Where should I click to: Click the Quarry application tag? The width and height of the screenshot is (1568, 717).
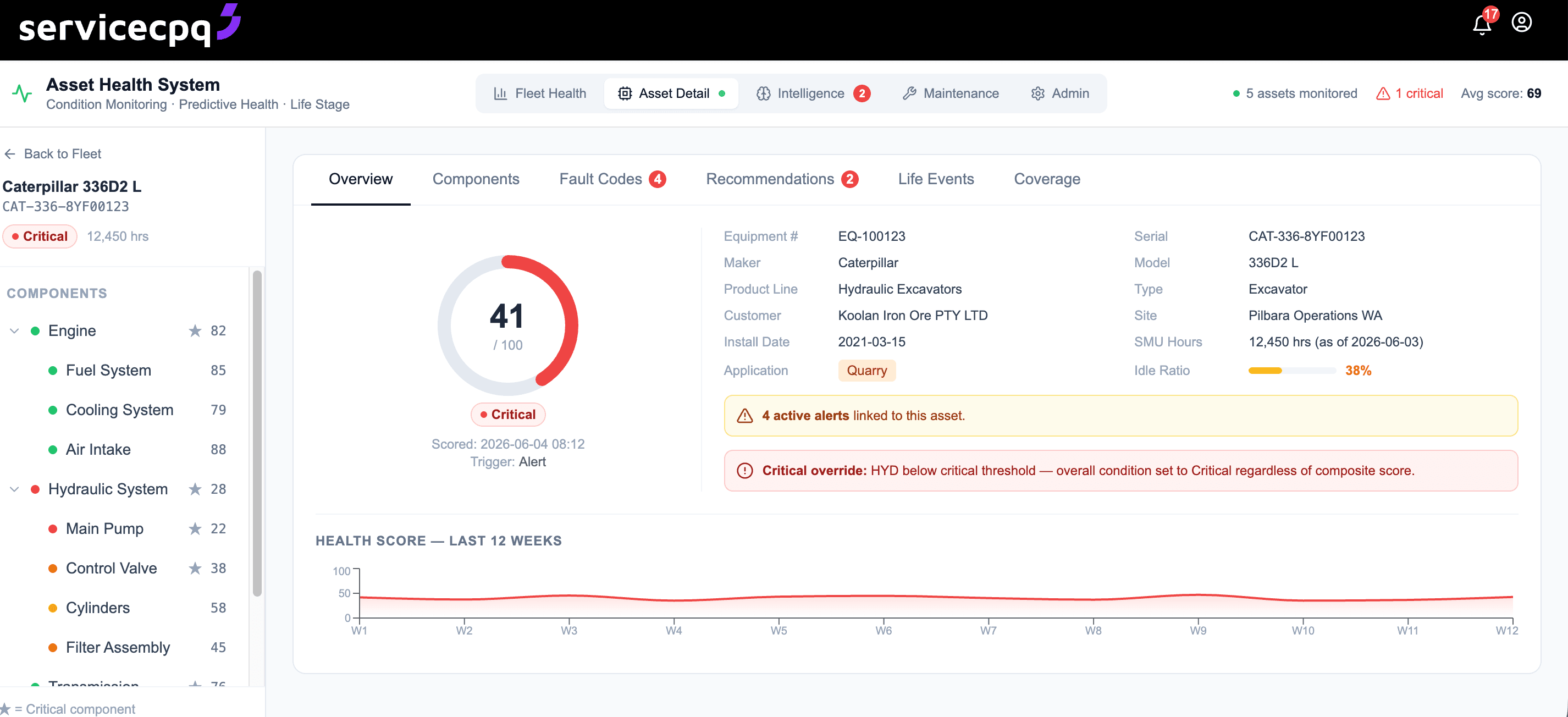point(867,371)
